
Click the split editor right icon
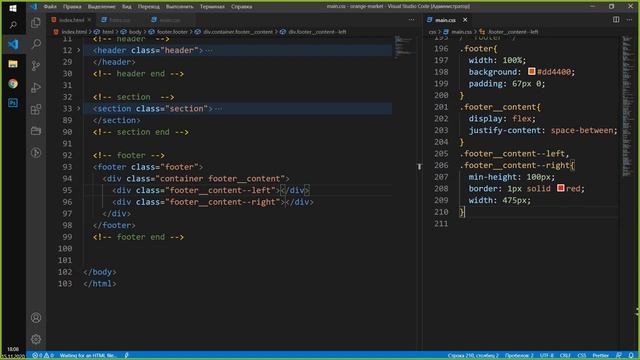[616, 20]
